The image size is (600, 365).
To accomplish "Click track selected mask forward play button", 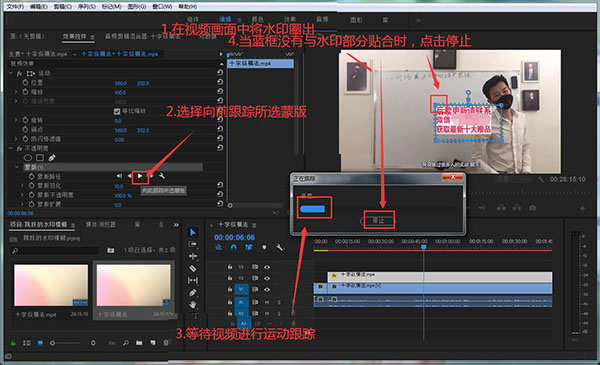I will coord(140,176).
